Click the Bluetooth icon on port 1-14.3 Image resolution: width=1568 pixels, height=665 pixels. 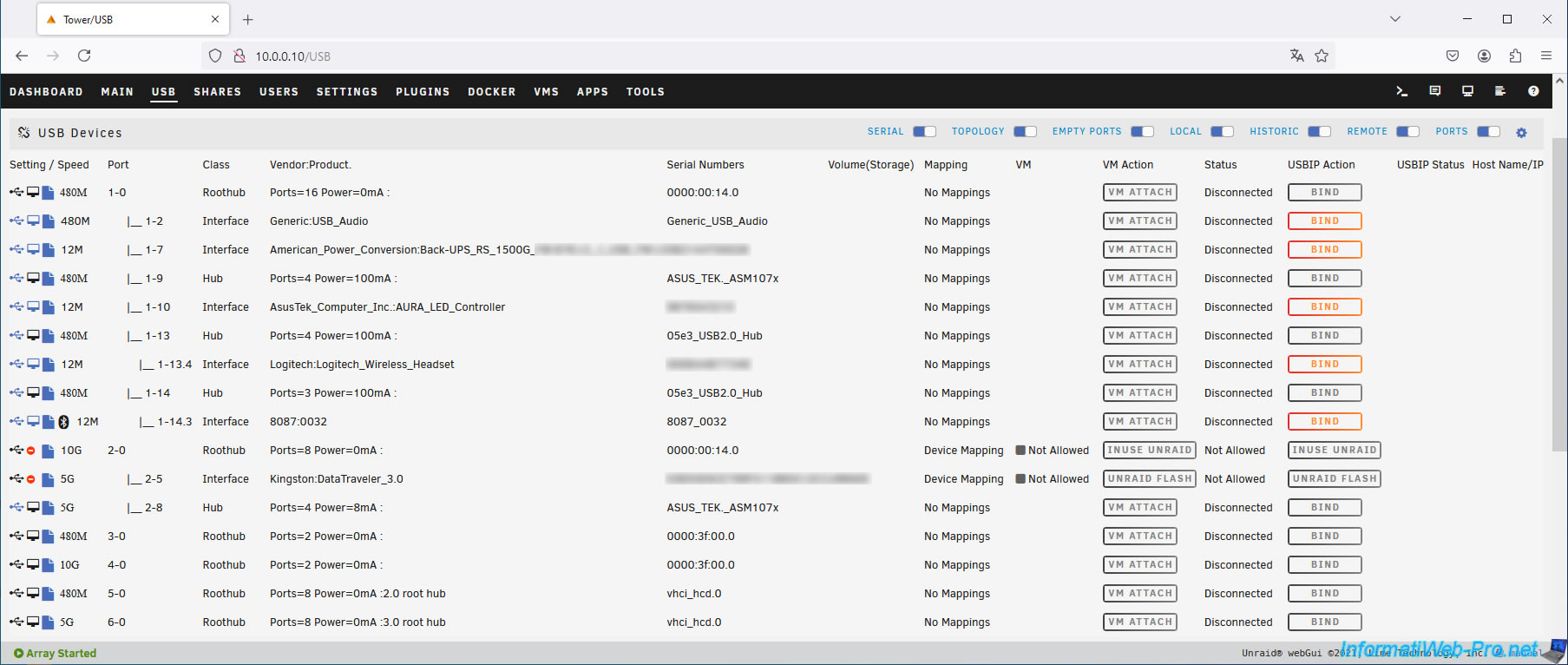point(63,422)
